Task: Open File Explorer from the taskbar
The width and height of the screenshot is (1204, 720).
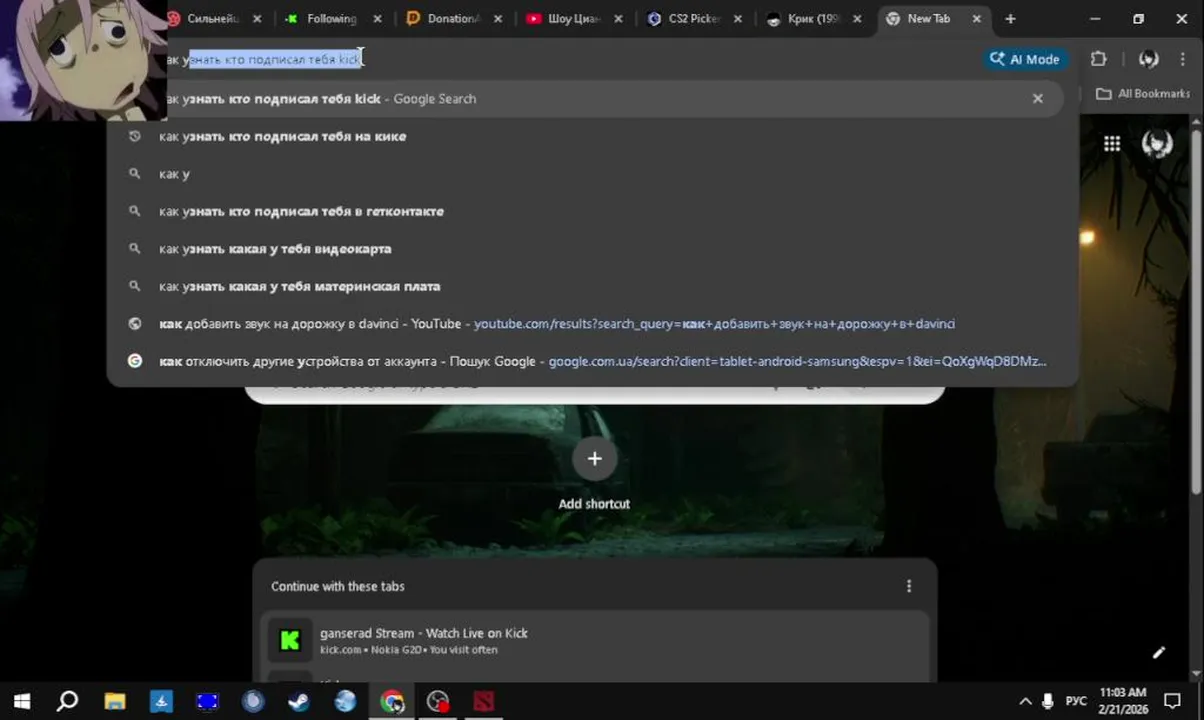Action: point(114,701)
